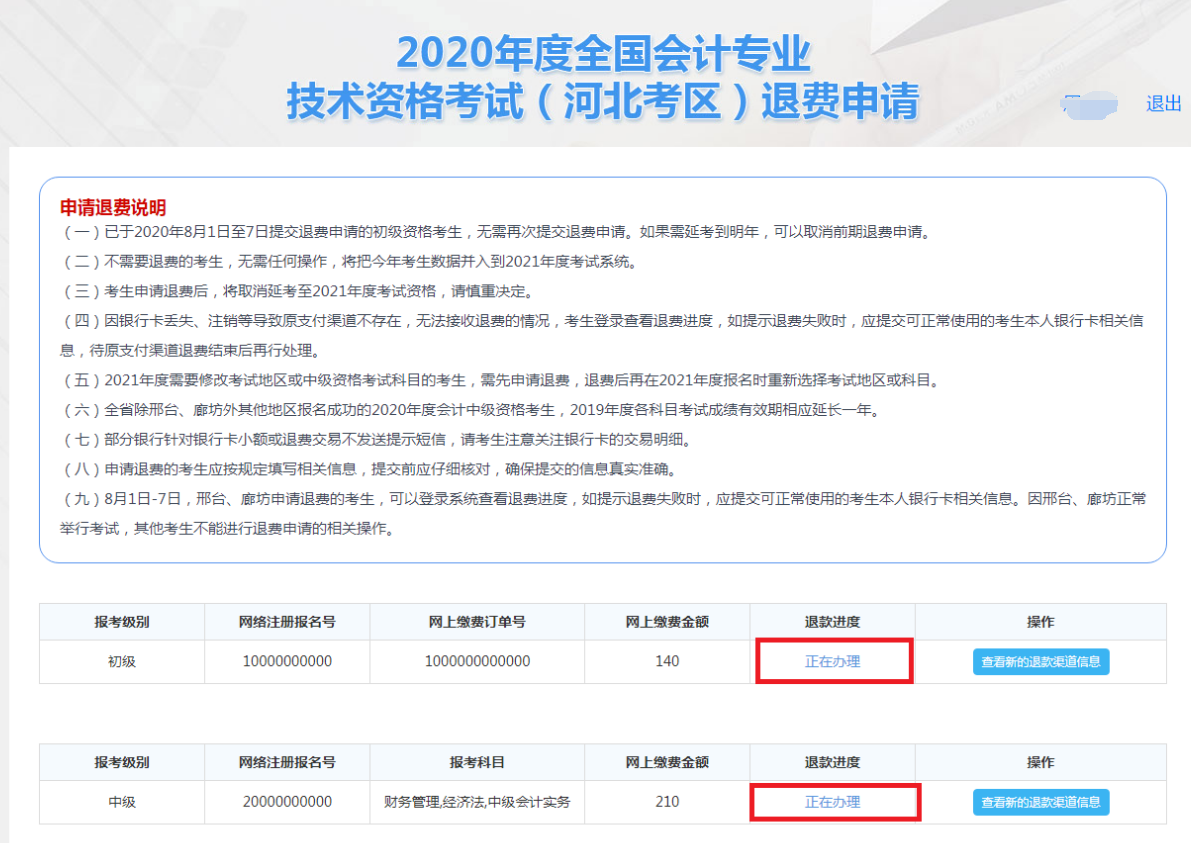Click 正在办理 status link in 初级 row
Viewport: 1191px width, 843px height.
pyautogui.click(x=832, y=661)
